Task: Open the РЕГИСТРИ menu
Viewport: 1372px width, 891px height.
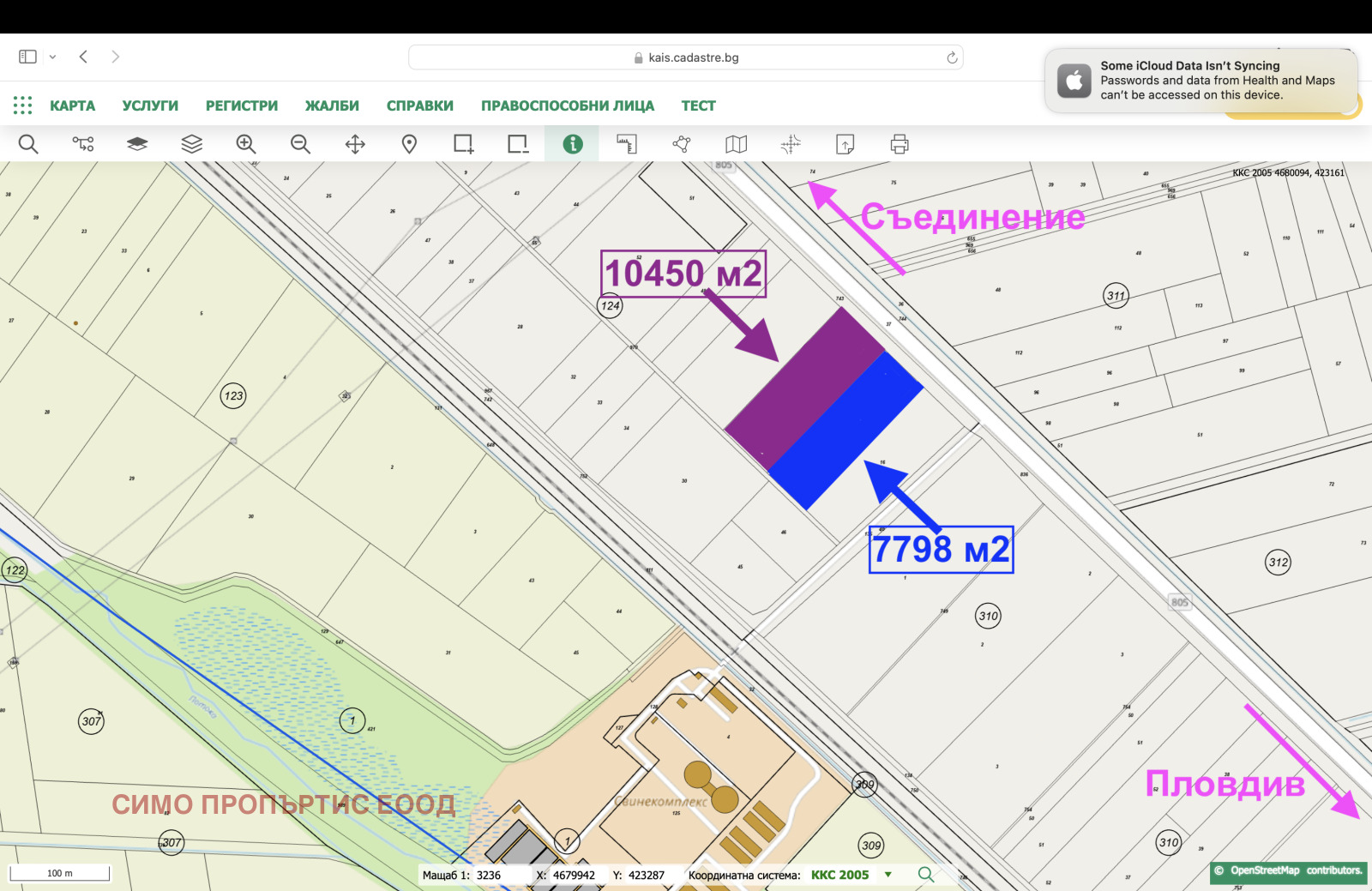Action: point(241,105)
